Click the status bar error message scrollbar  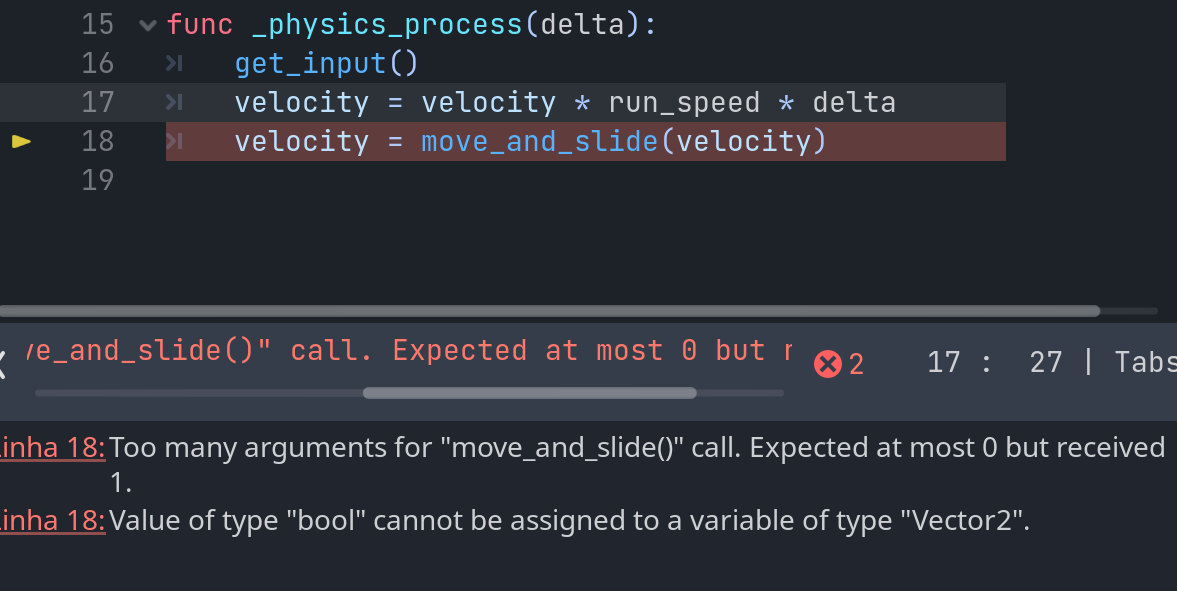coord(530,393)
